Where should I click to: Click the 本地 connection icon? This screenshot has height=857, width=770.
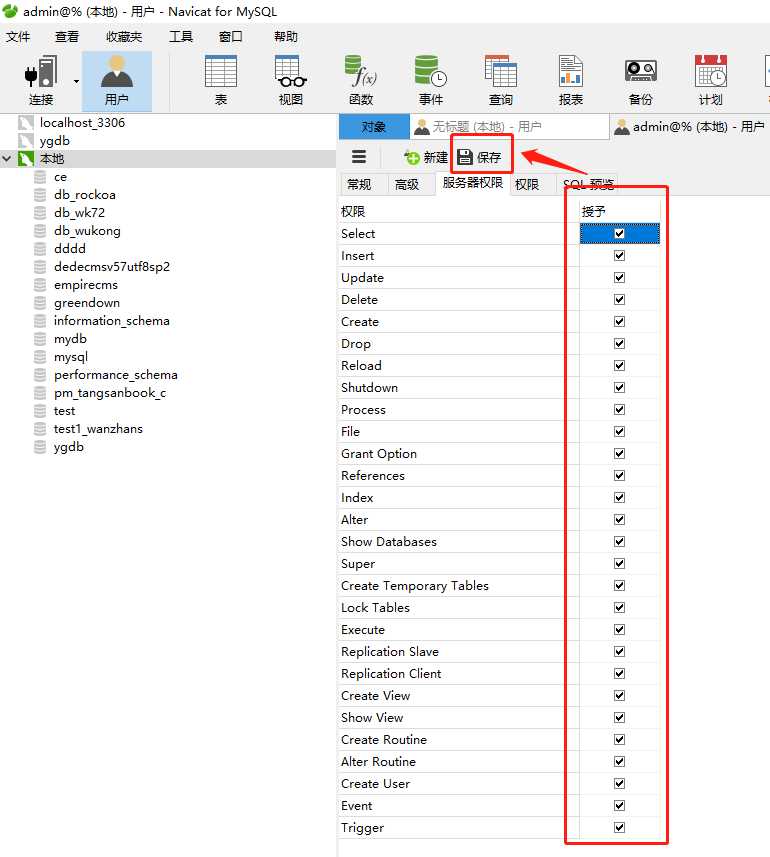[26, 159]
